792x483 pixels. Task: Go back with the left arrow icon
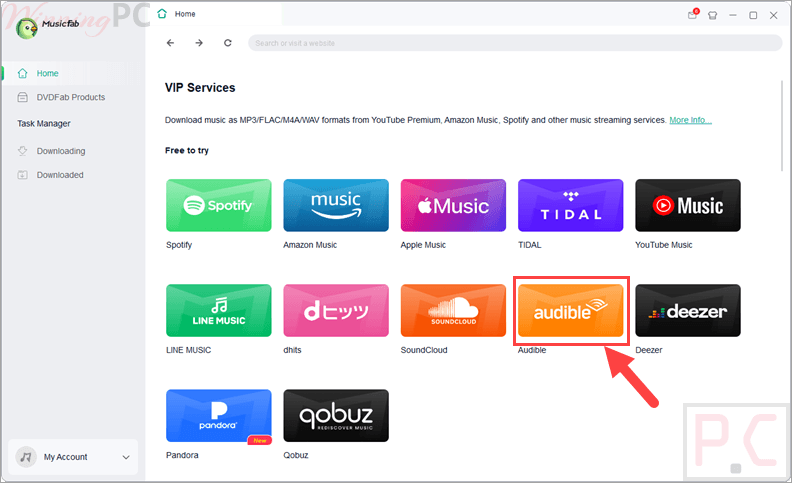coord(170,43)
